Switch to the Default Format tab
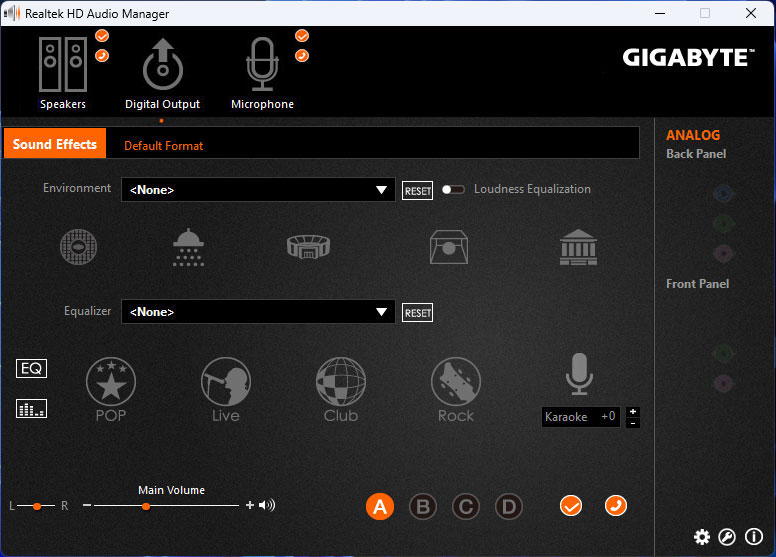The width and height of the screenshot is (776, 557). coord(163,146)
